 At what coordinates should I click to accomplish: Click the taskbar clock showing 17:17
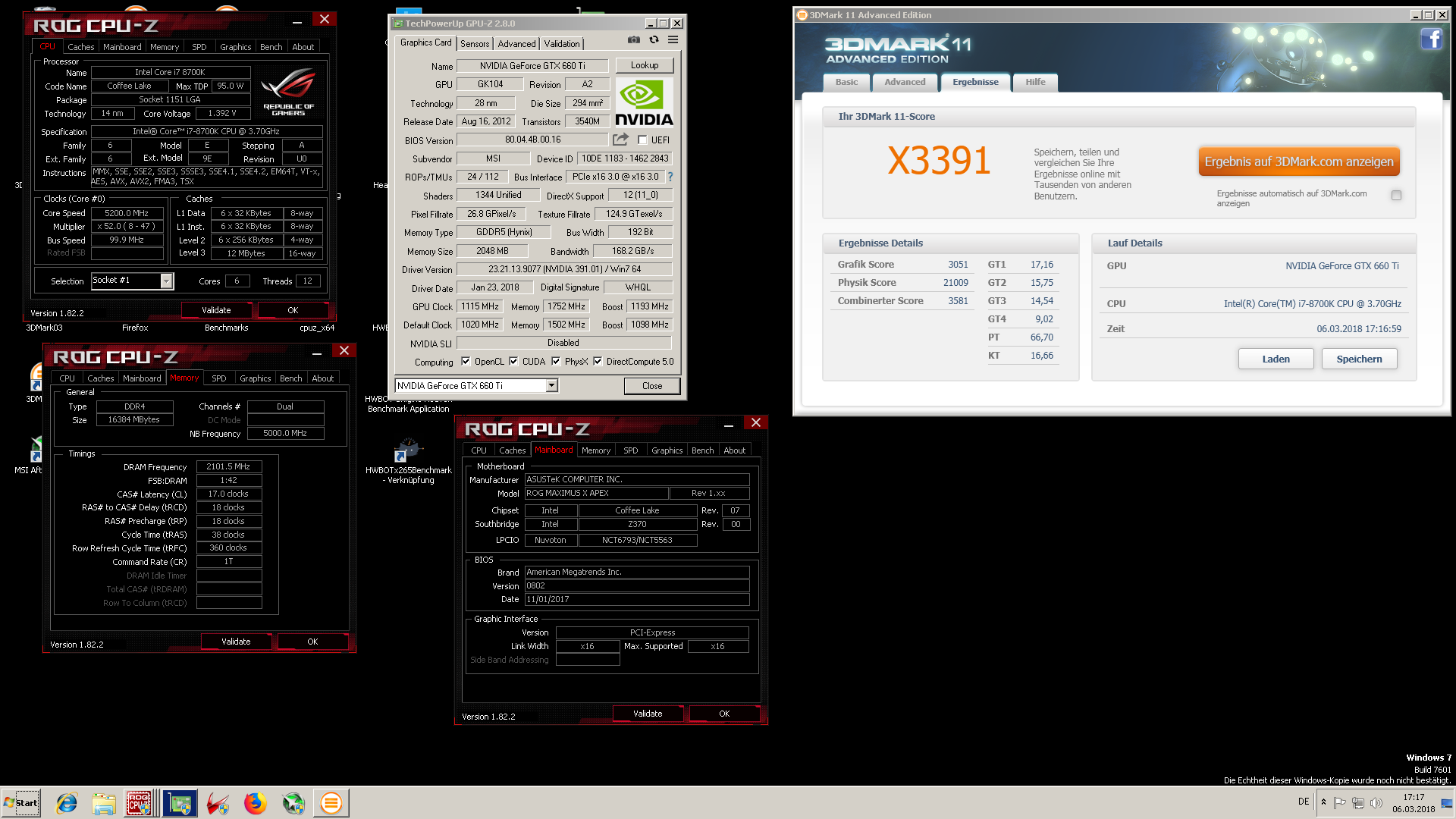click(1414, 803)
